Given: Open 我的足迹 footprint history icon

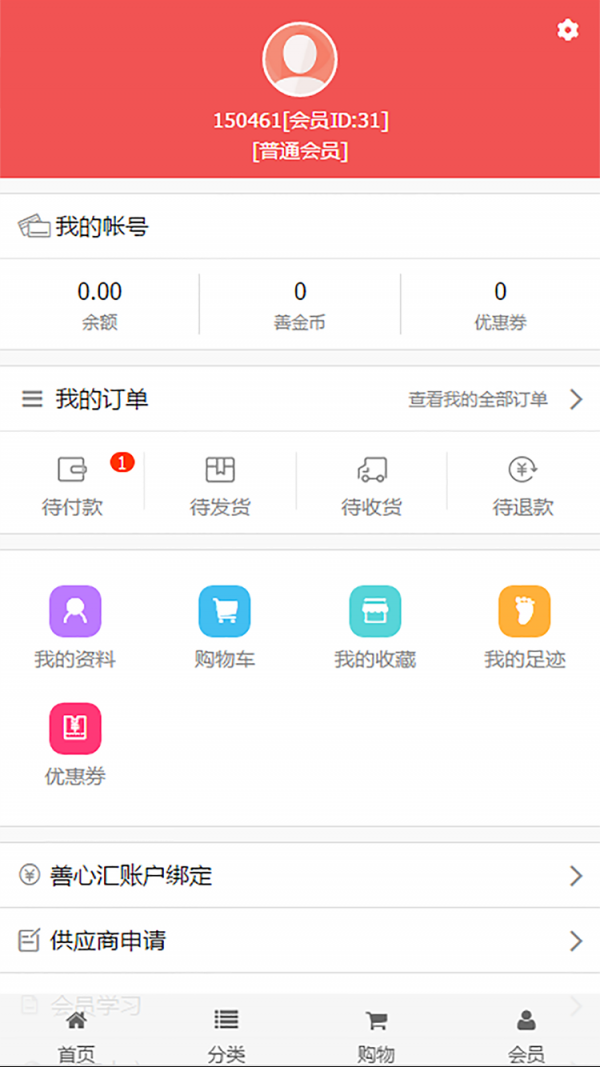Looking at the screenshot, I should tap(525, 611).
